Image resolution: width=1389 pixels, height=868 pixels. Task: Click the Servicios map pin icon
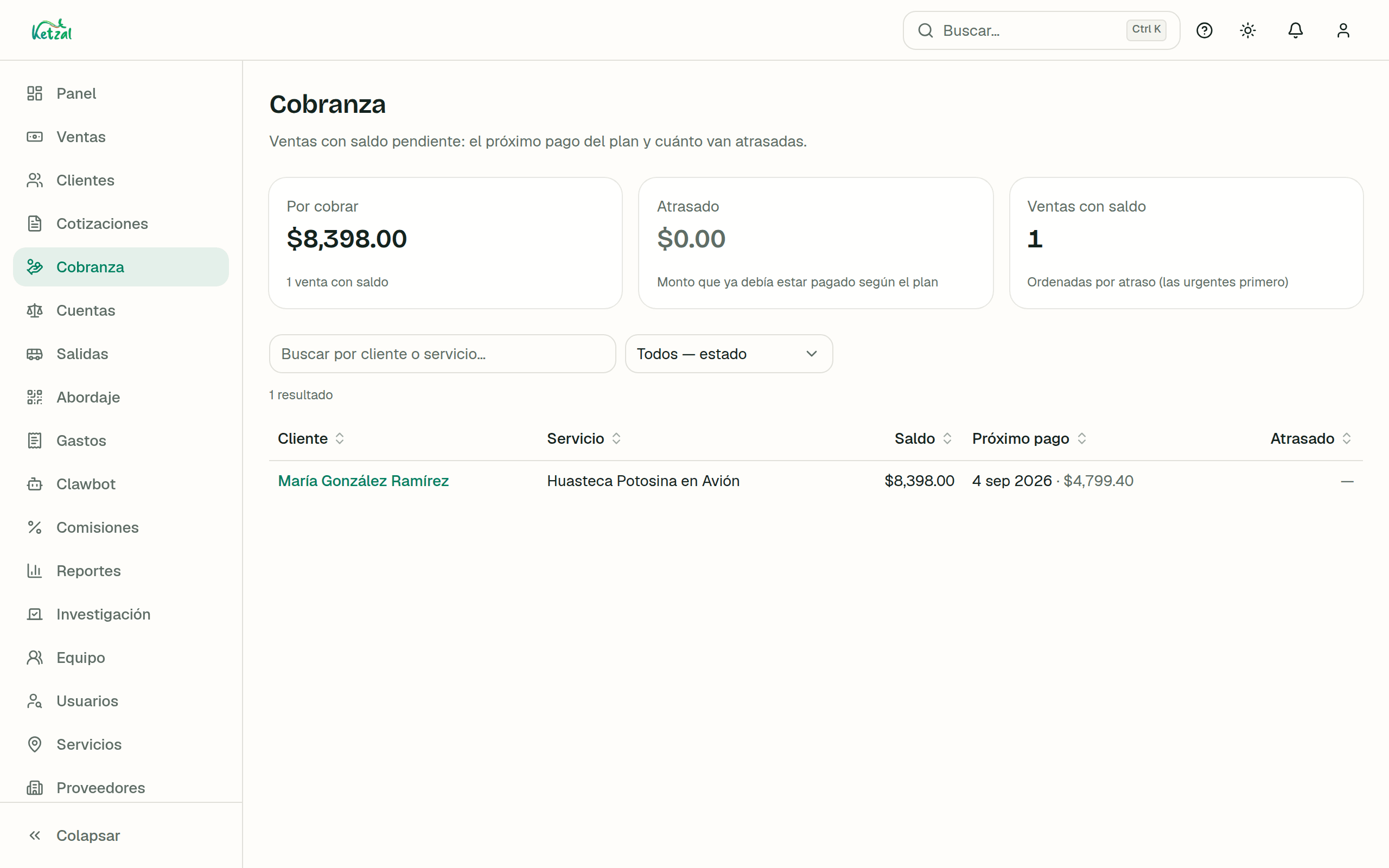point(34,744)
